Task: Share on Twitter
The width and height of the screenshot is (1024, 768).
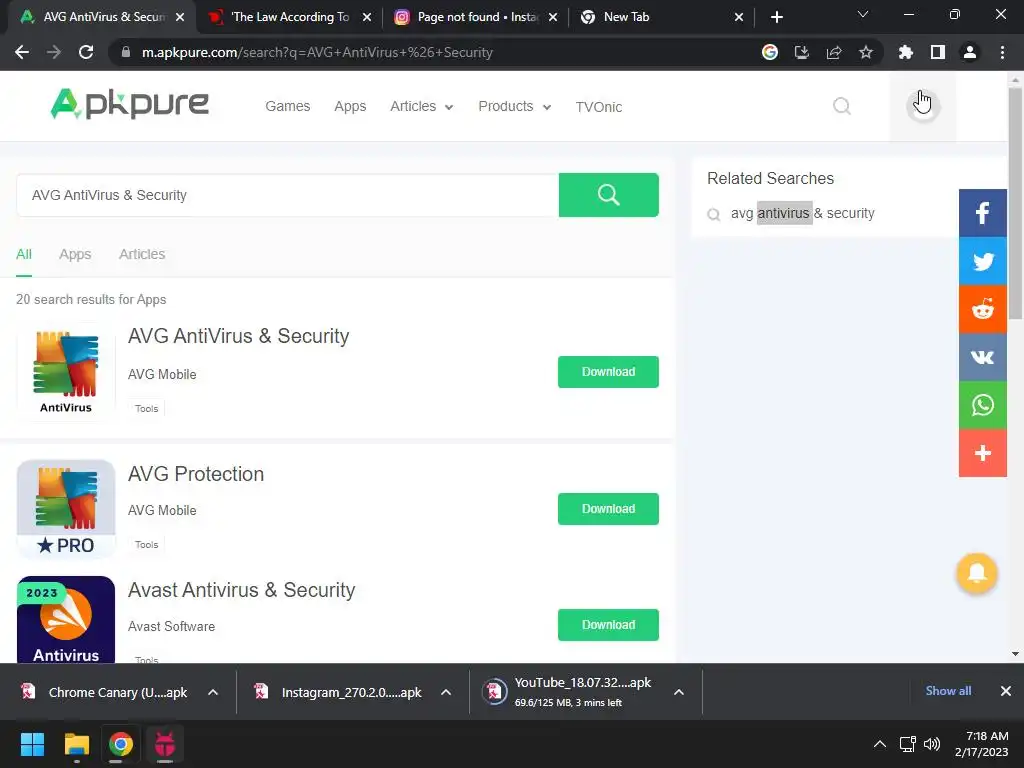Action: click(x=982, y=261)
